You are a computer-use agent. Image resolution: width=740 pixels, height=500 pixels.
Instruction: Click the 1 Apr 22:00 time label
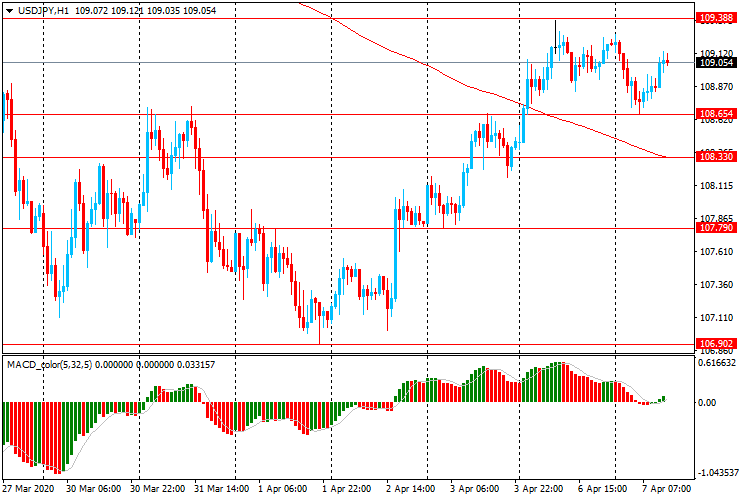(x=347, y=488)
